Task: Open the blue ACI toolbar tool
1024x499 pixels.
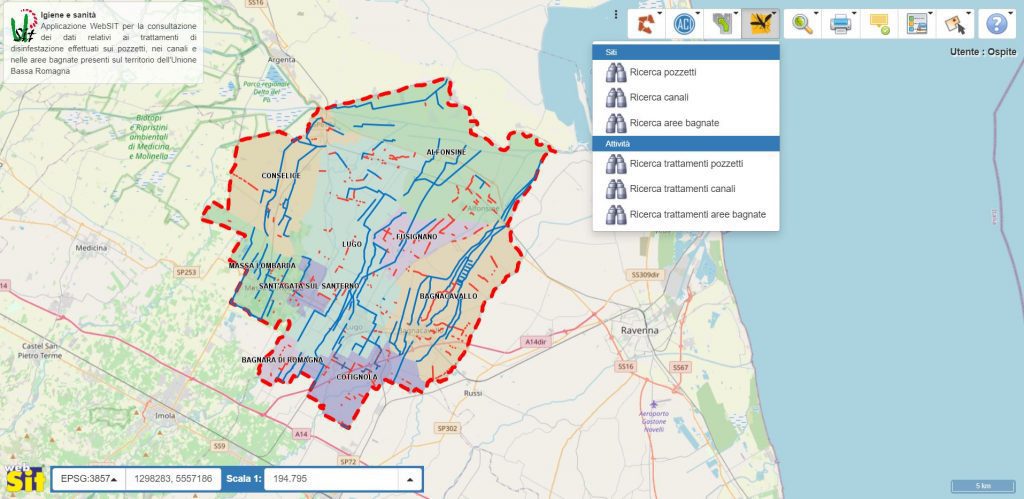Action: coord(685,23)
